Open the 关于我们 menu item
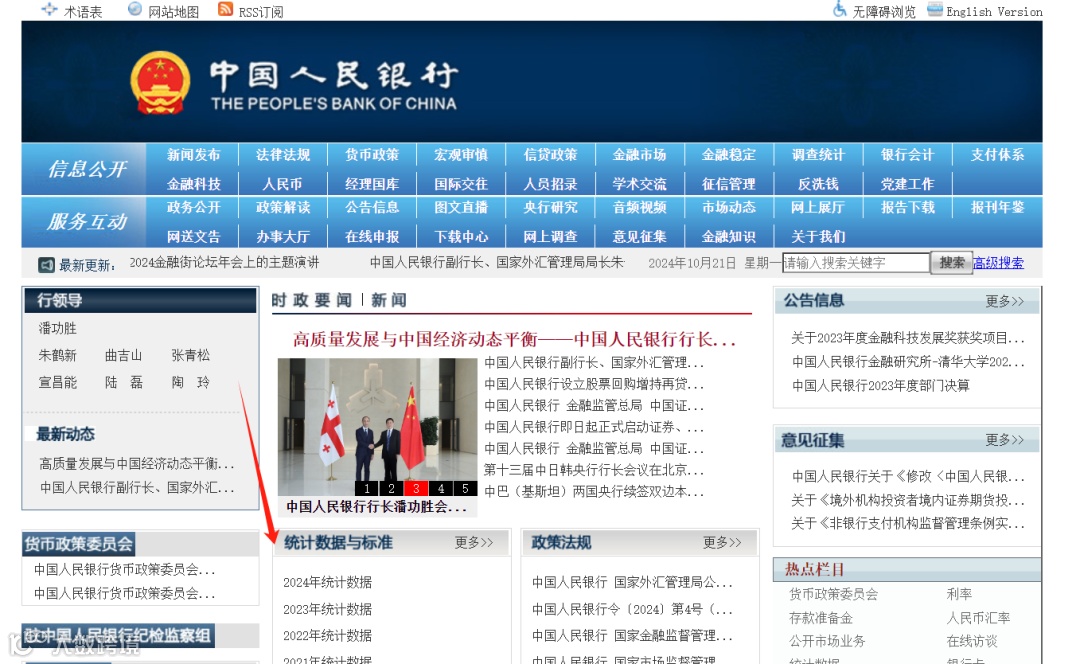This screenshot has height=664, width=1080. tap(818, 236)
